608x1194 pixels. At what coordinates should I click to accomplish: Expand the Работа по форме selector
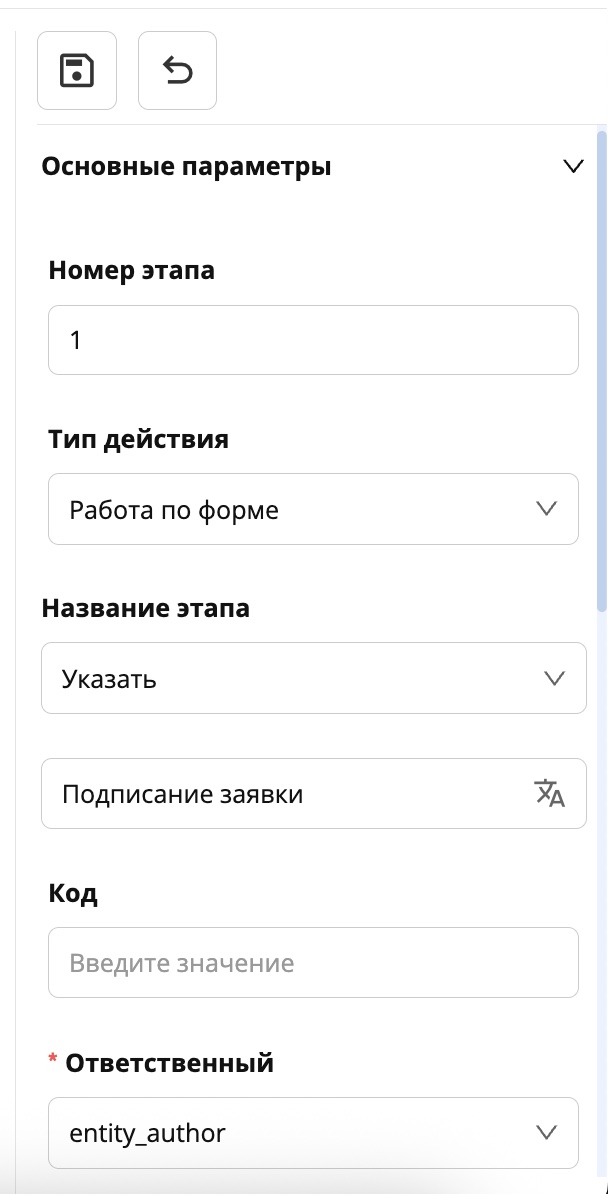[x=313, y=509]
